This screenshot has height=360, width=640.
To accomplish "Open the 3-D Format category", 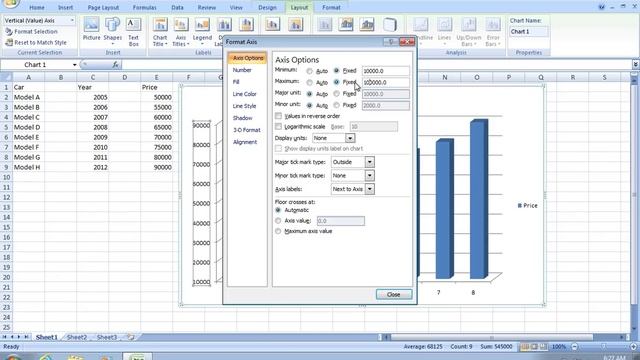I will [x=247, y=130].
